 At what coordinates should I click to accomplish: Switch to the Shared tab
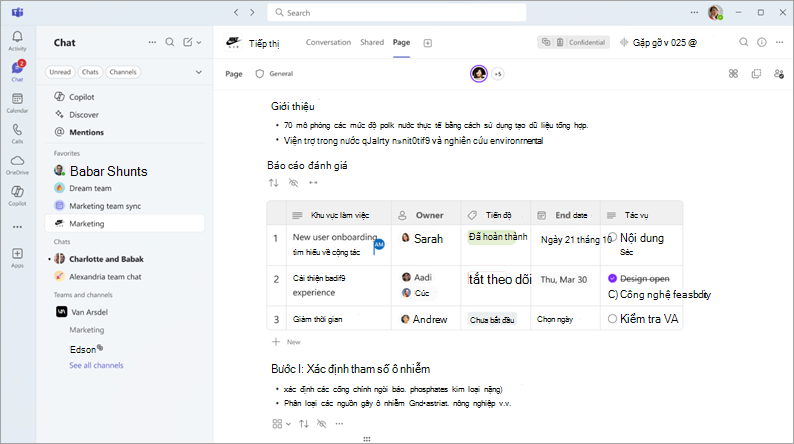[x=372, y=43]
